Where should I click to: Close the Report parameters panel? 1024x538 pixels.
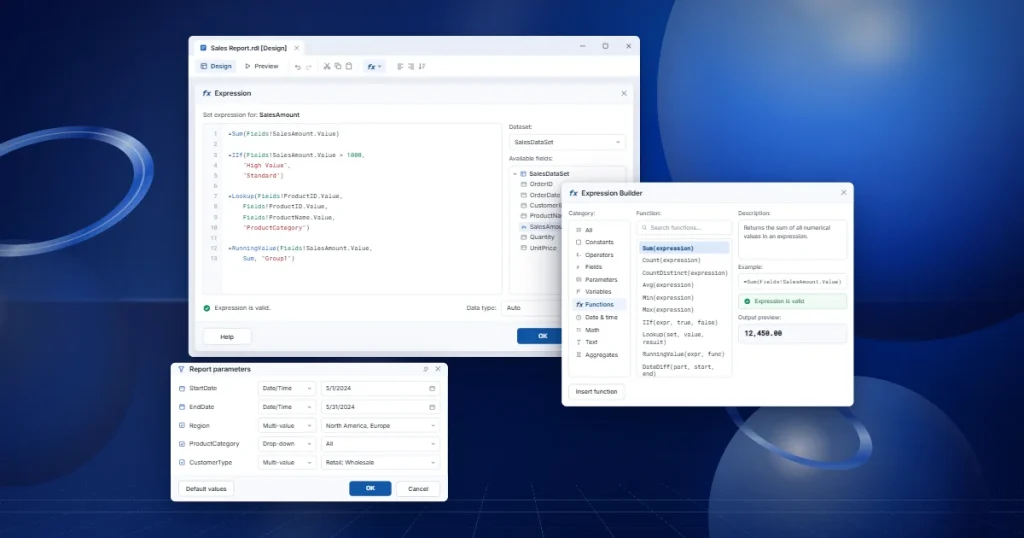point(438,370)
